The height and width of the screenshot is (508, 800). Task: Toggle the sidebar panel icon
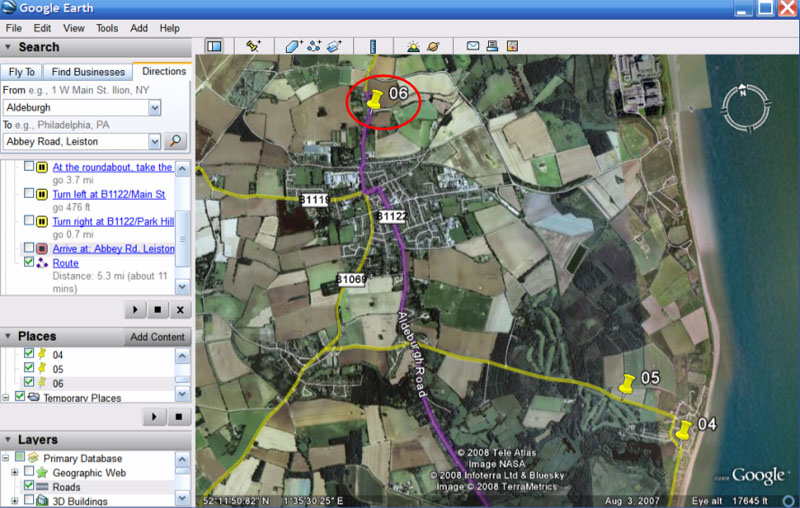tap(214, 46)
